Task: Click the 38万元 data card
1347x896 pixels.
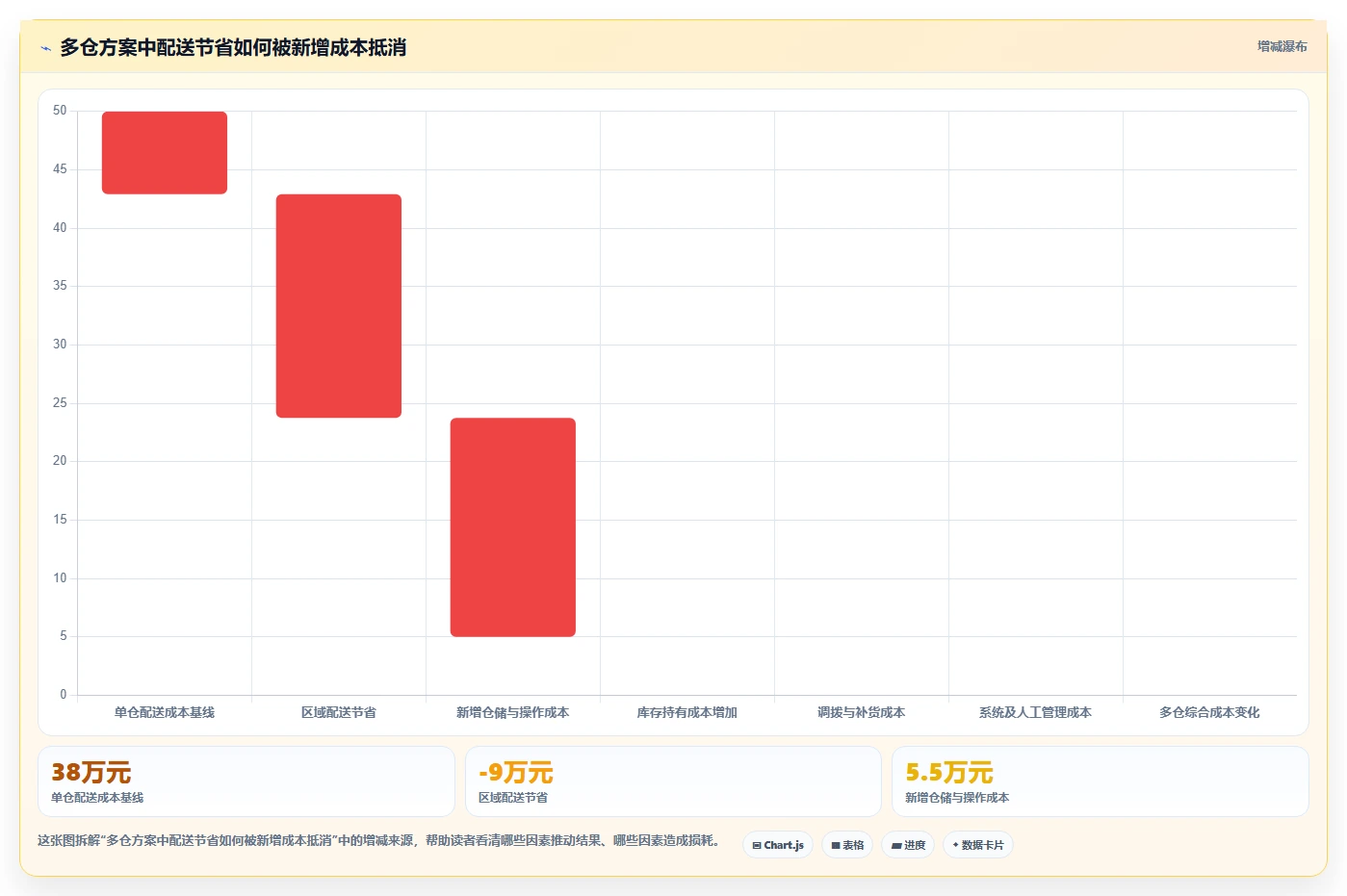Action: coord(246,781)
